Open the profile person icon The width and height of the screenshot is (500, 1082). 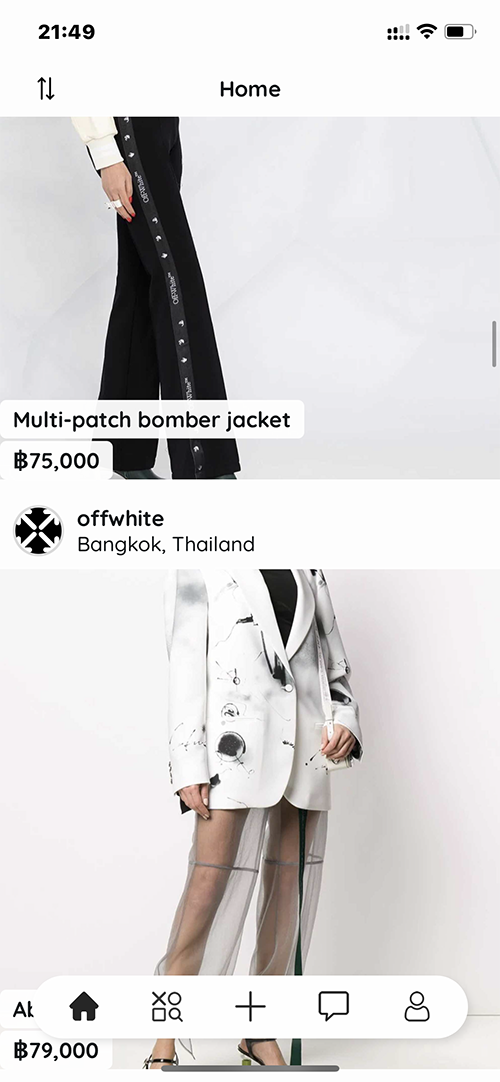(417, 1007)
